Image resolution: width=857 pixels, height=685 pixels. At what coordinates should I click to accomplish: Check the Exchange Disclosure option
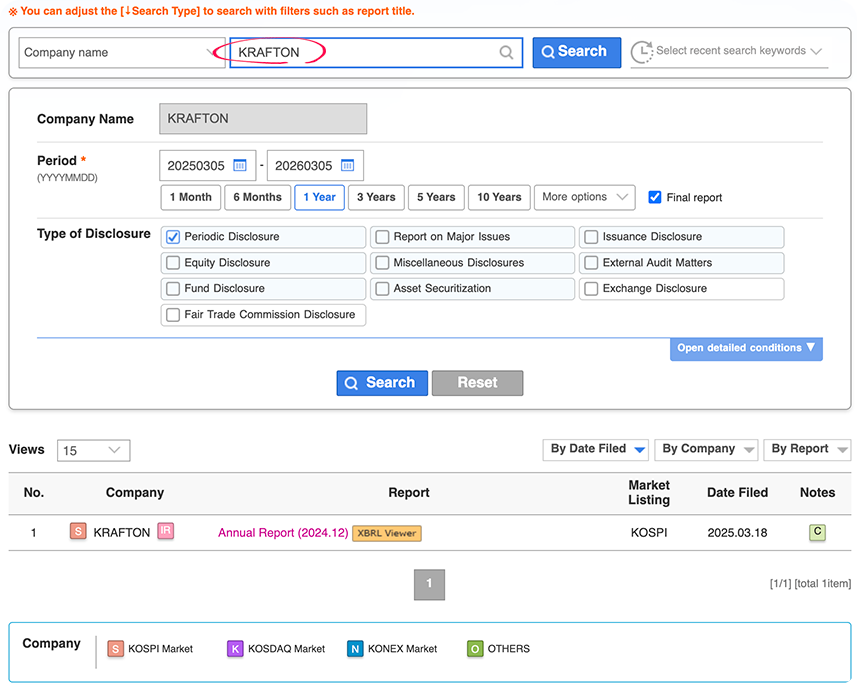point(591,289)
